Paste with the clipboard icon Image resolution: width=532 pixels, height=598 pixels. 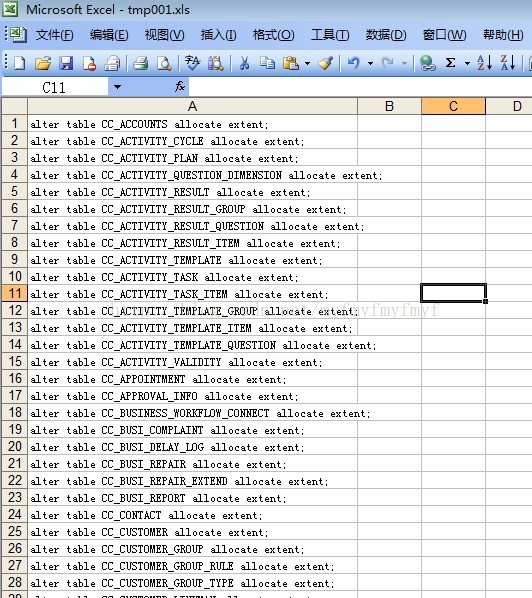pyautogui.click(x=291, y=63)
